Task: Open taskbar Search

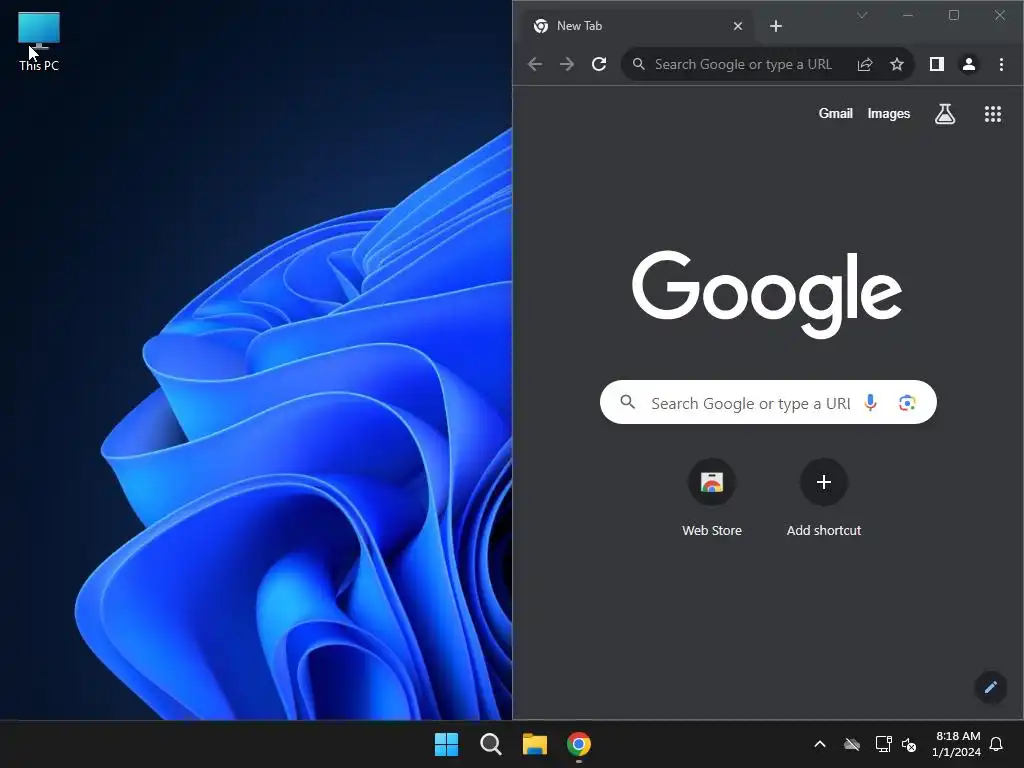Action: (x=490, y=744)
